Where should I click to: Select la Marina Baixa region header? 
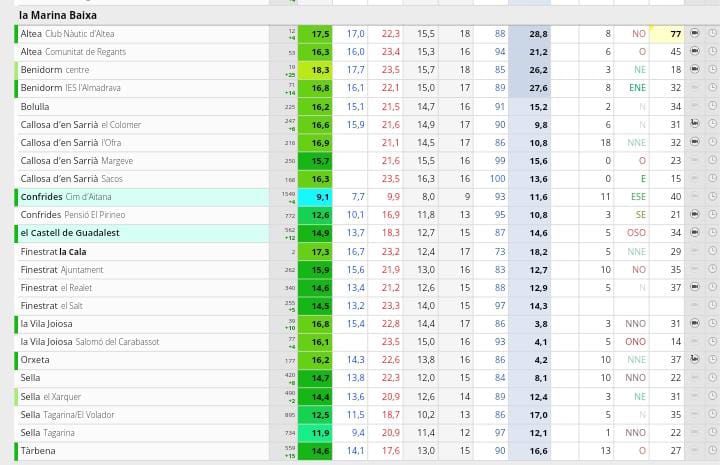click(x=58, y=15)
